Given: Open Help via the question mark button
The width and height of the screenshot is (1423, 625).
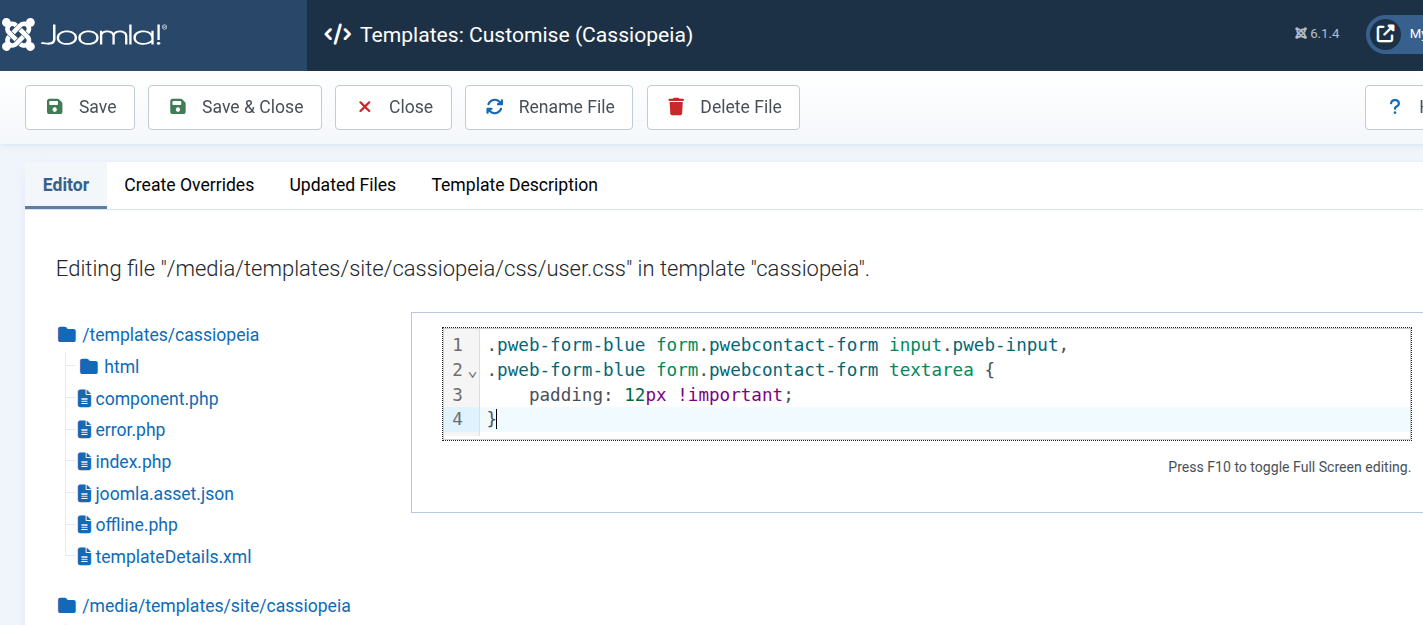Looking at the screenshot, I should point(1395,107).
